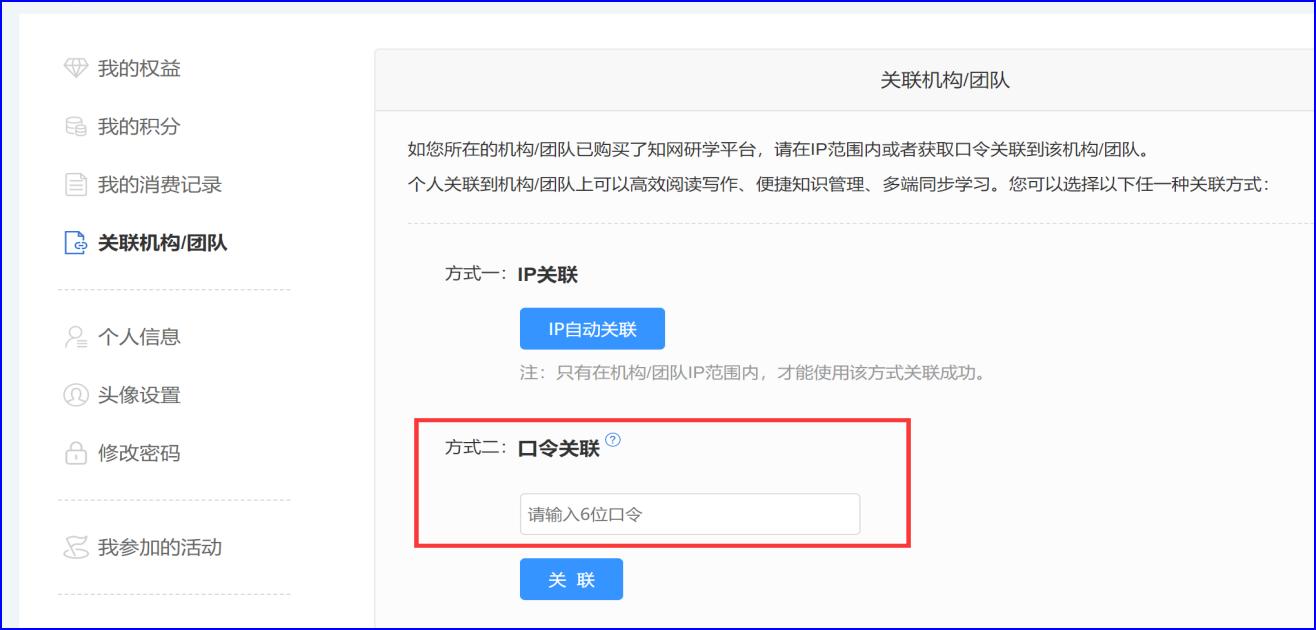
Task: Select 关联机构/团队 in the left menu
Action: (162, 243)
